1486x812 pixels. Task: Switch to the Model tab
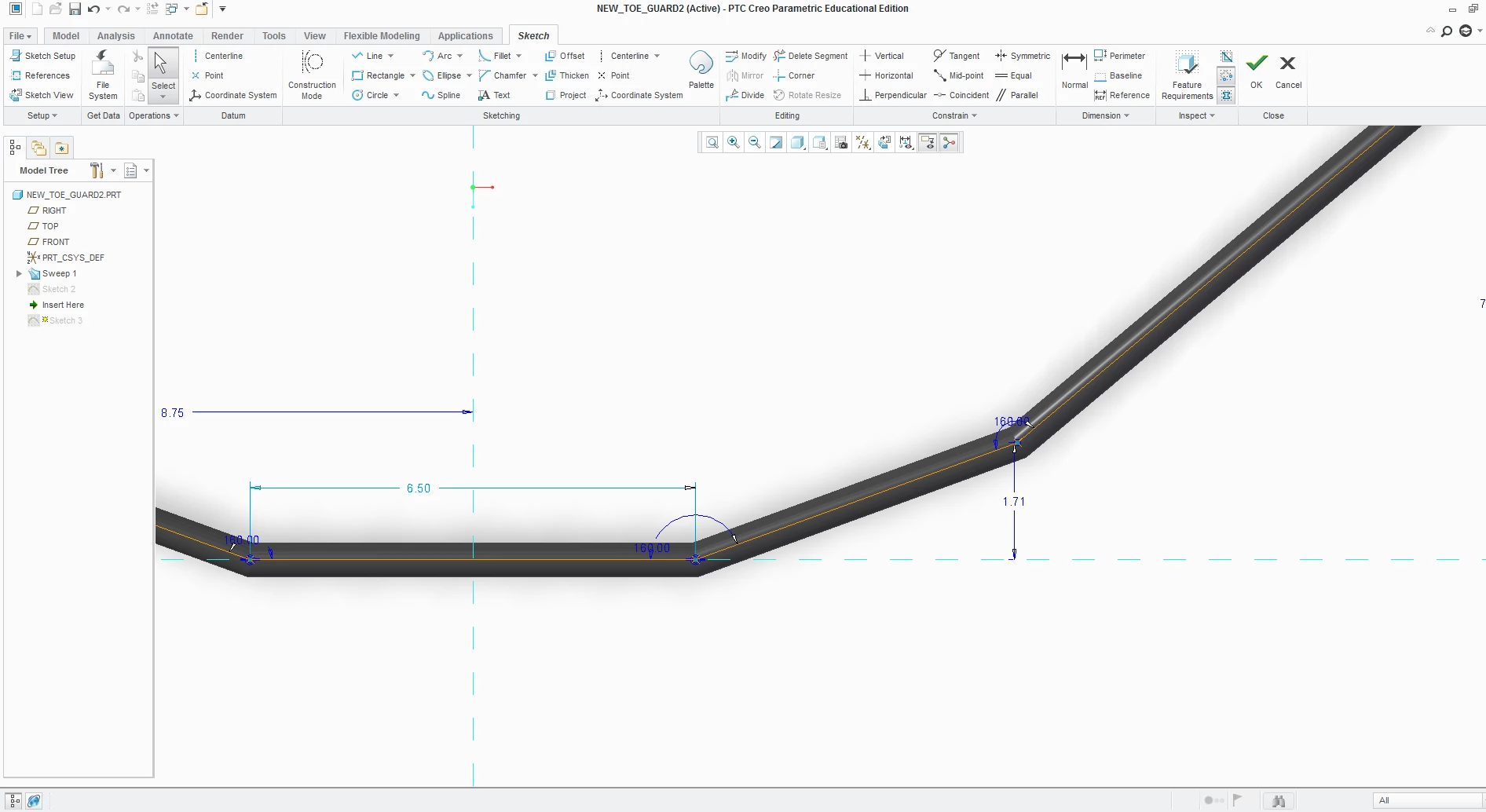coord(66,35)
